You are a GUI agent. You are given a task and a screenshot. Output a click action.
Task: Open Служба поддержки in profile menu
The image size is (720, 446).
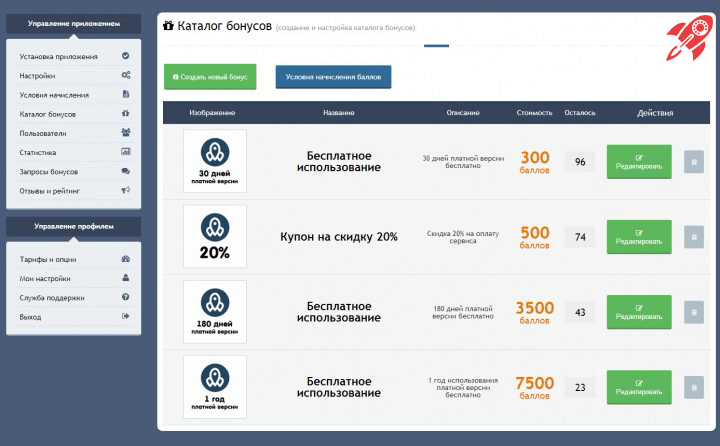click(x=52, y=297)
